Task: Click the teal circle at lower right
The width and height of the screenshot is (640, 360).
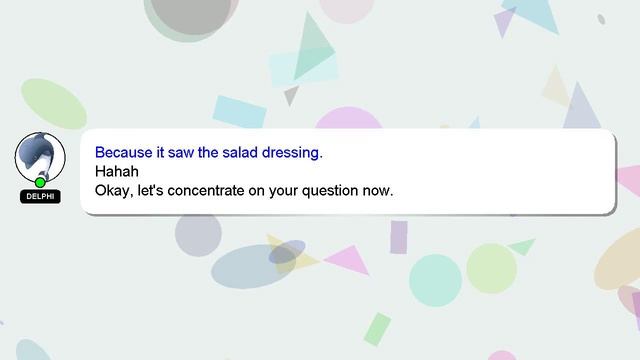Action: click(436, 280)
